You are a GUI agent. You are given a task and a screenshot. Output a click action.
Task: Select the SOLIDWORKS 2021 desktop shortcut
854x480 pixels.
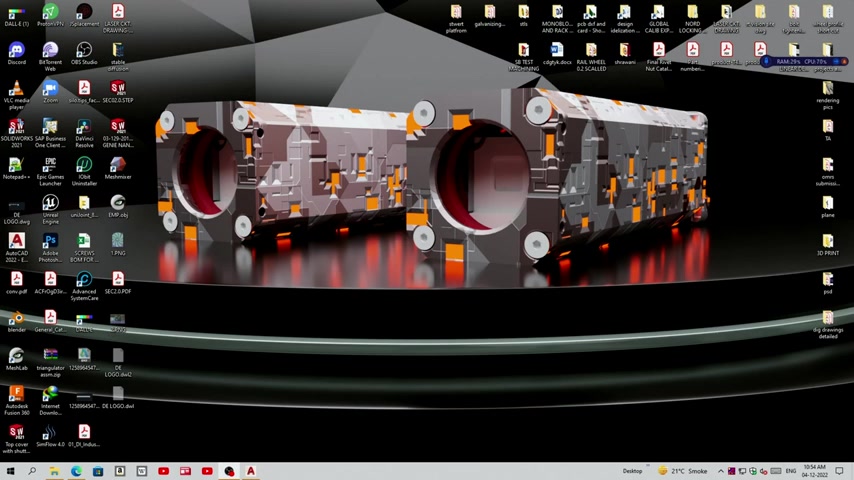pyautogui.click(x=16, y=128)
